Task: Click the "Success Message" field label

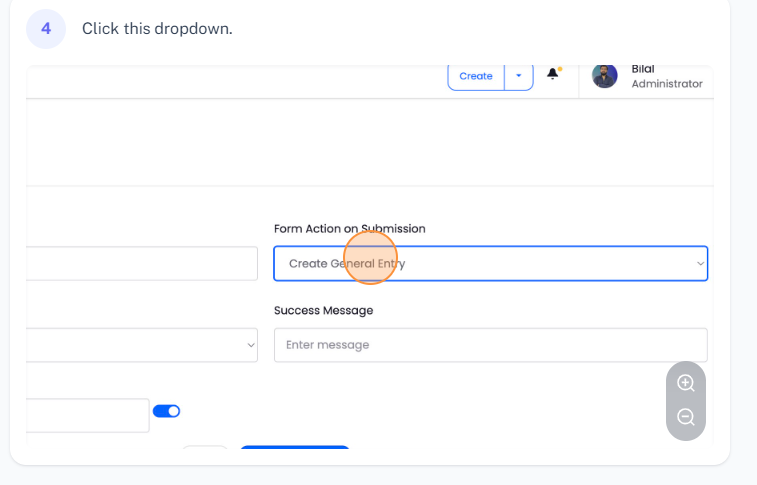Action: (323, 311)
